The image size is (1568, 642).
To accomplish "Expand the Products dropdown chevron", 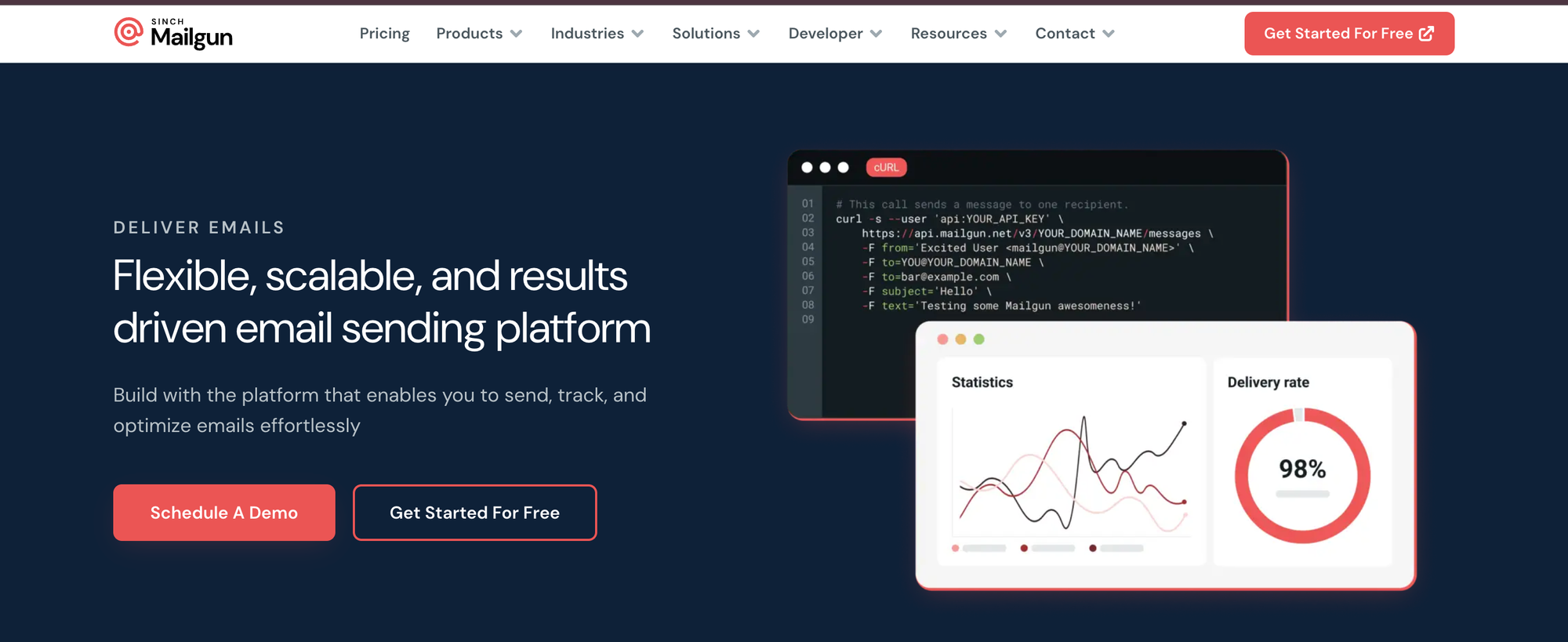I will [516, 34].
